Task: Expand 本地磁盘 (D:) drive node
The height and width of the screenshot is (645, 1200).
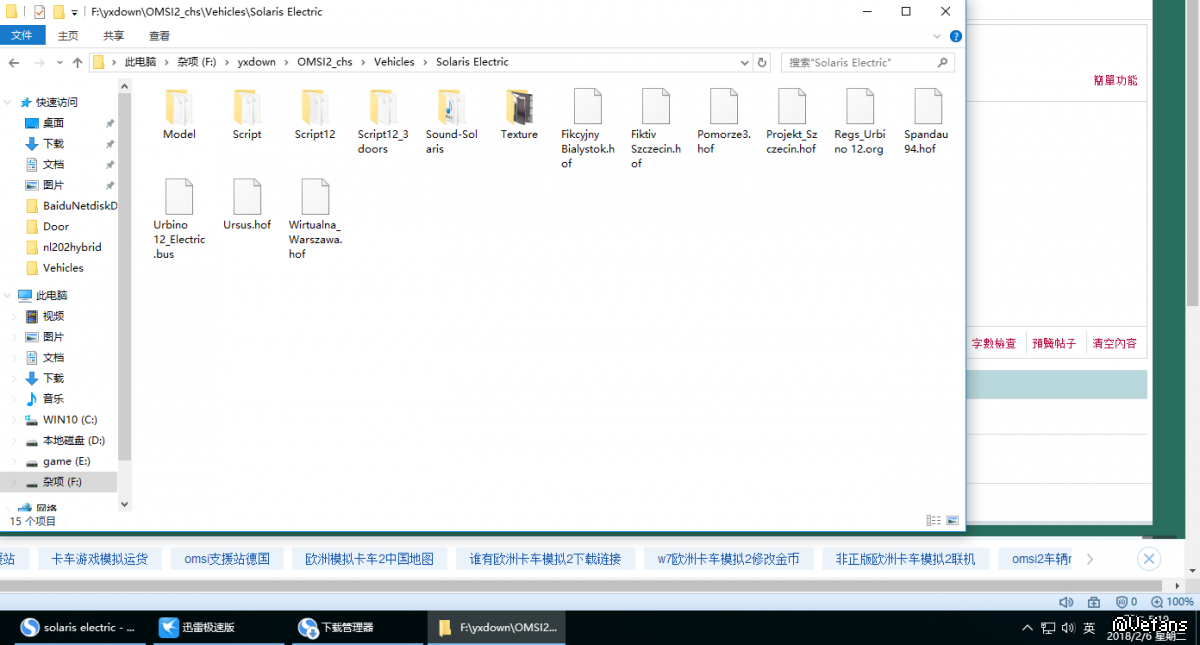Action: pos(15,440)
